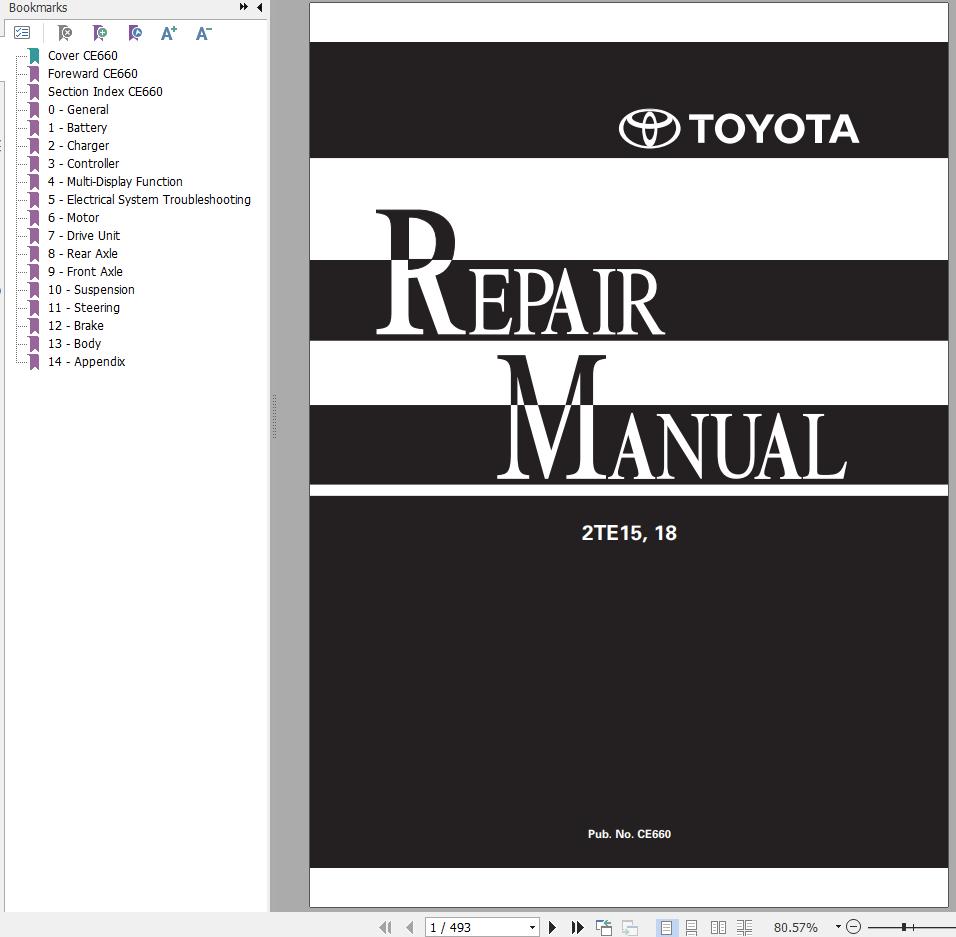Screen dimensions: 956x937
Task: Select the Section Index CE660 bookmark
Action: (105, 91)
